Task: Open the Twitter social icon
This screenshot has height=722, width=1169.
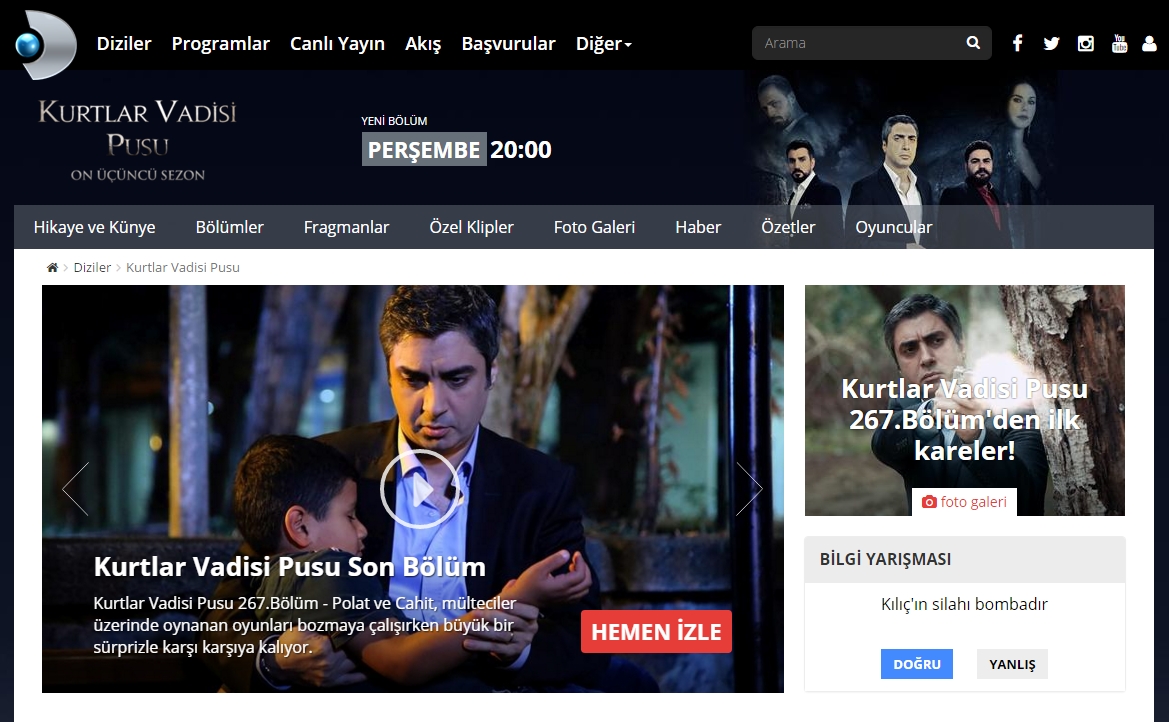Action: point(1051,43)
